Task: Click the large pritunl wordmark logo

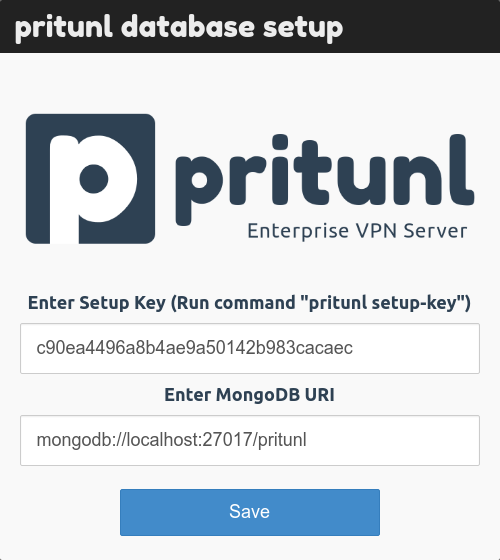Action: coord(325,179)
